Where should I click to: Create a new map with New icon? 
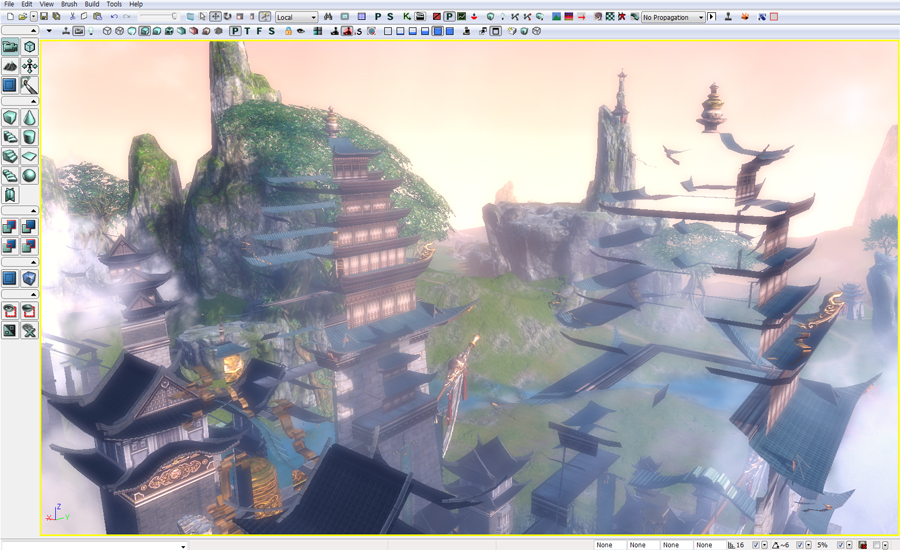[x=10, y=17]
